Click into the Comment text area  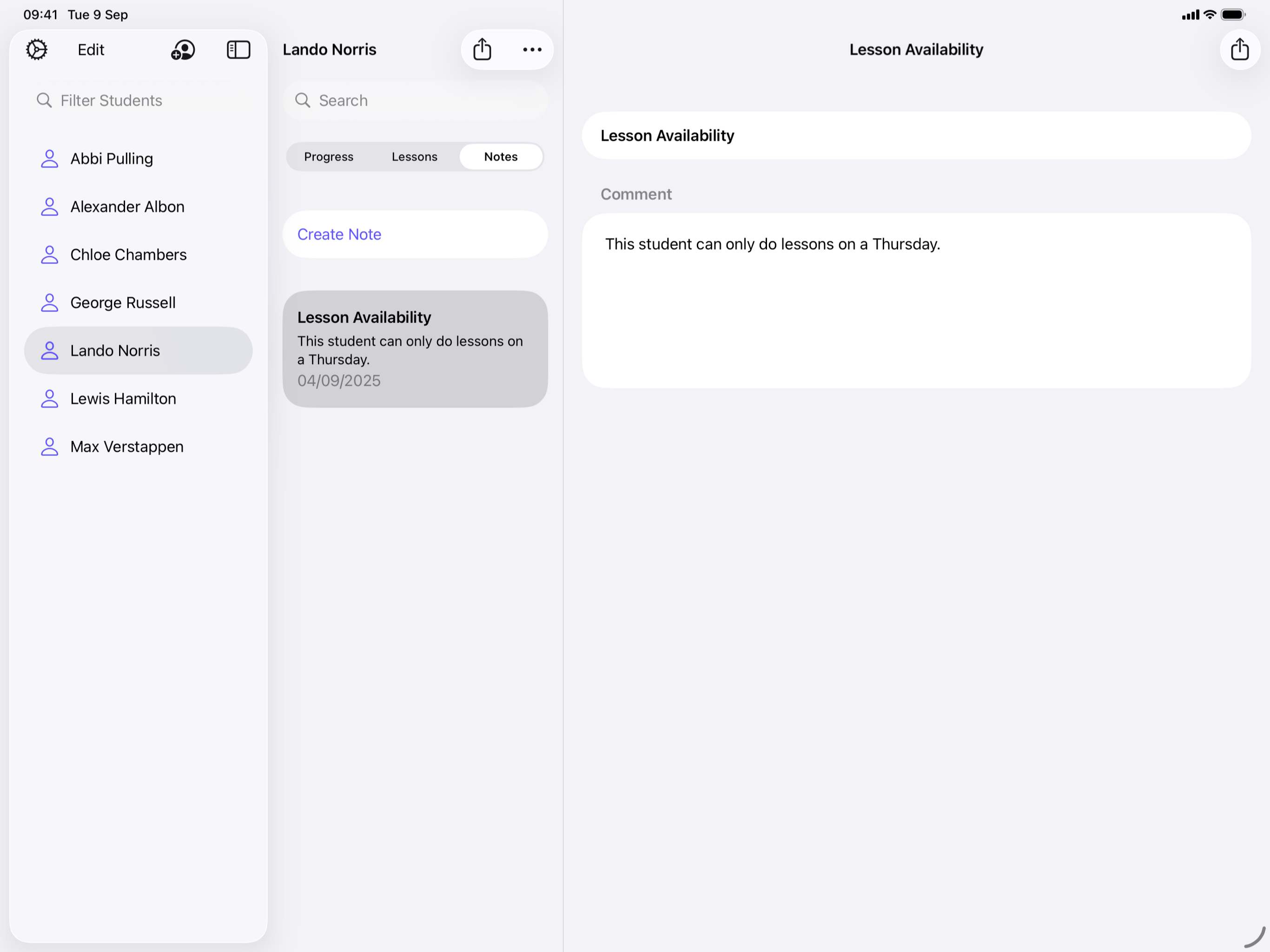click(915, 300)
